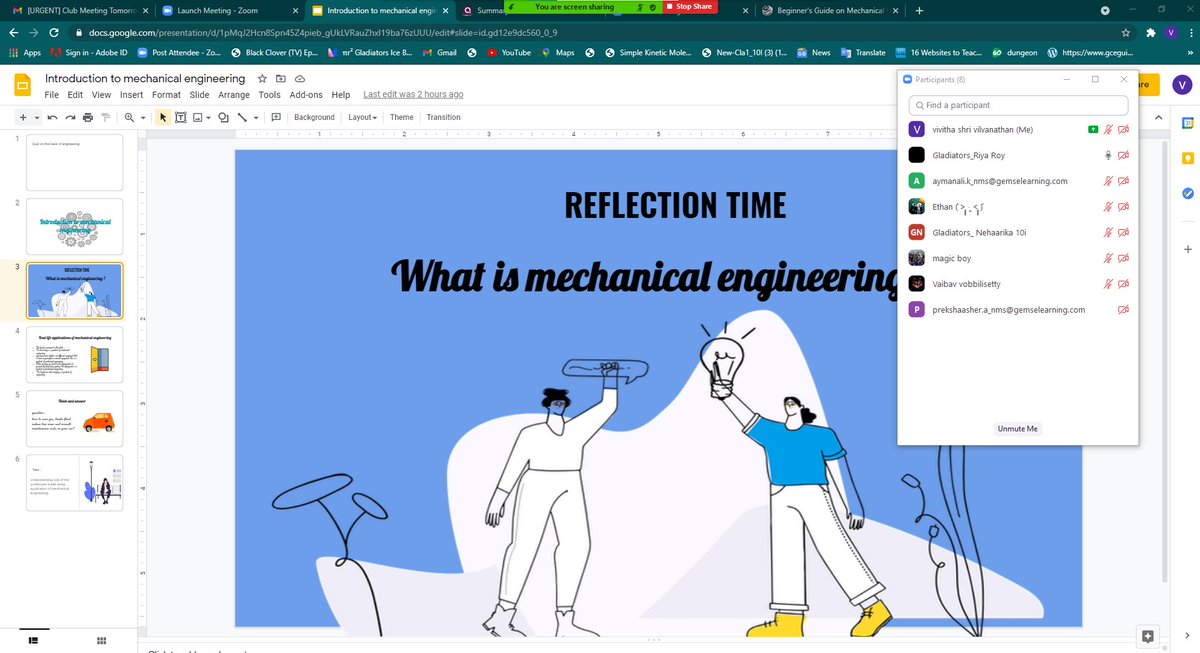This screenshot has width=1200, height=653.
Task: Open line type dropdown arrow
Action: point(256,117)
